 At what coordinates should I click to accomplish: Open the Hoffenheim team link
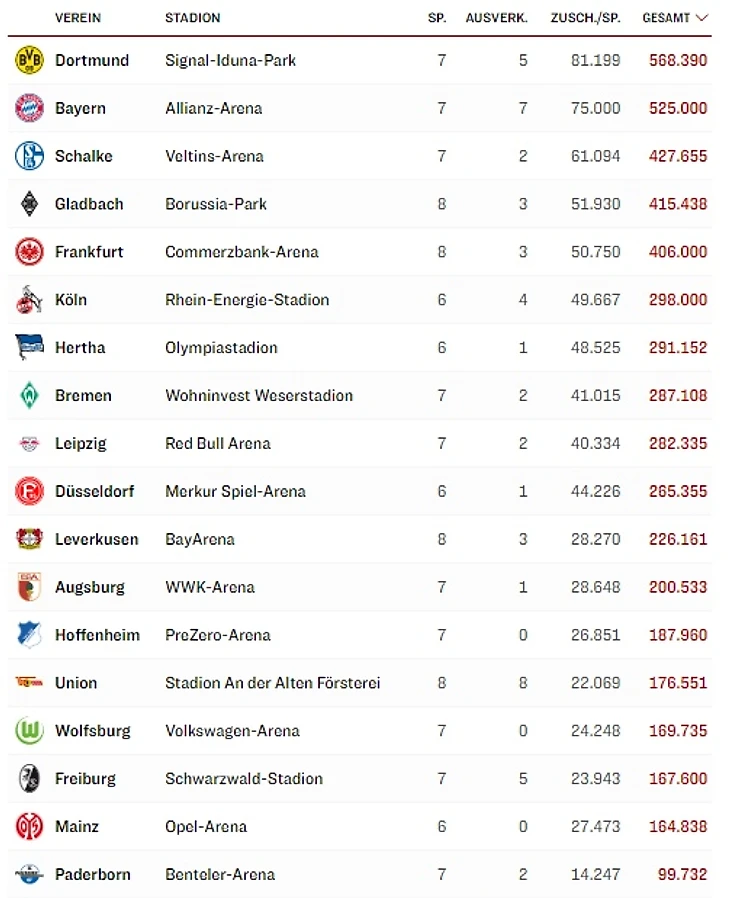pyautogui.click(x=97, y=635)
